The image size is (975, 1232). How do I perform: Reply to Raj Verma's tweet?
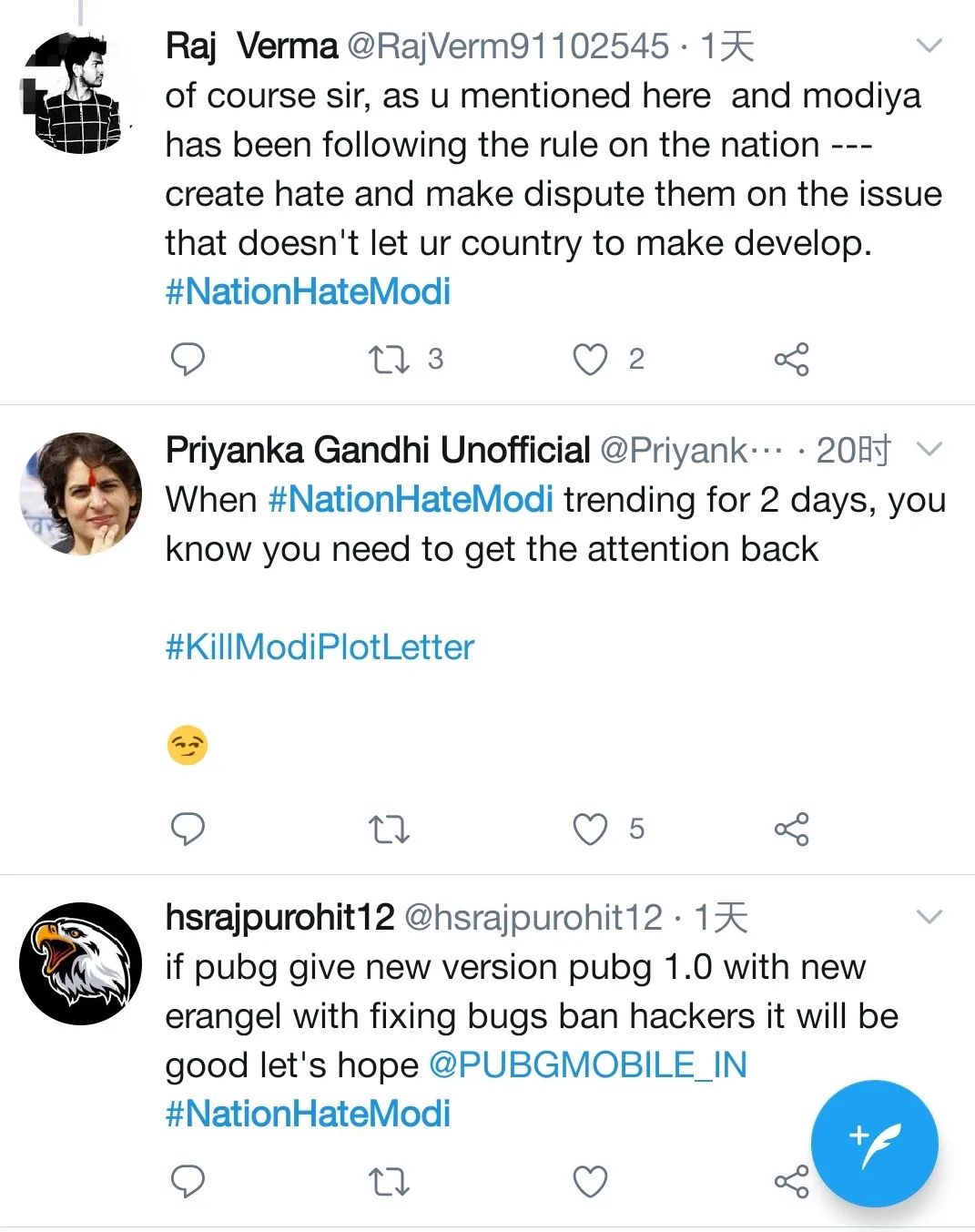(x=188, y=359)
